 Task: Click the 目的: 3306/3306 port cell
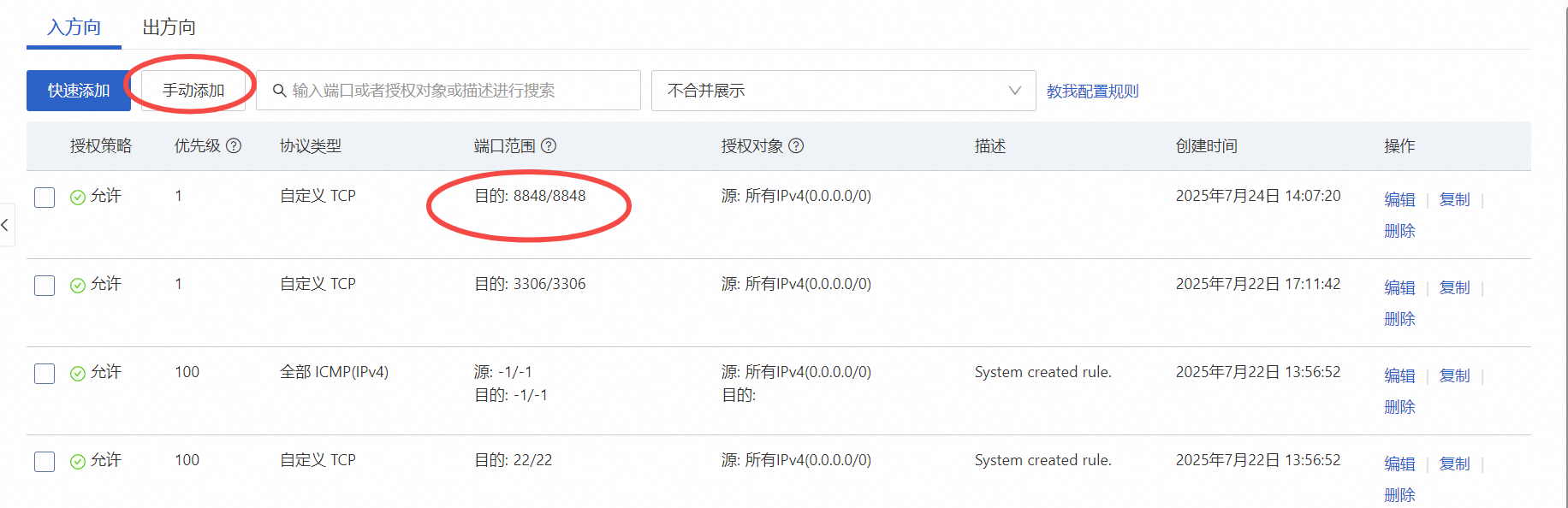click(530, 284)
